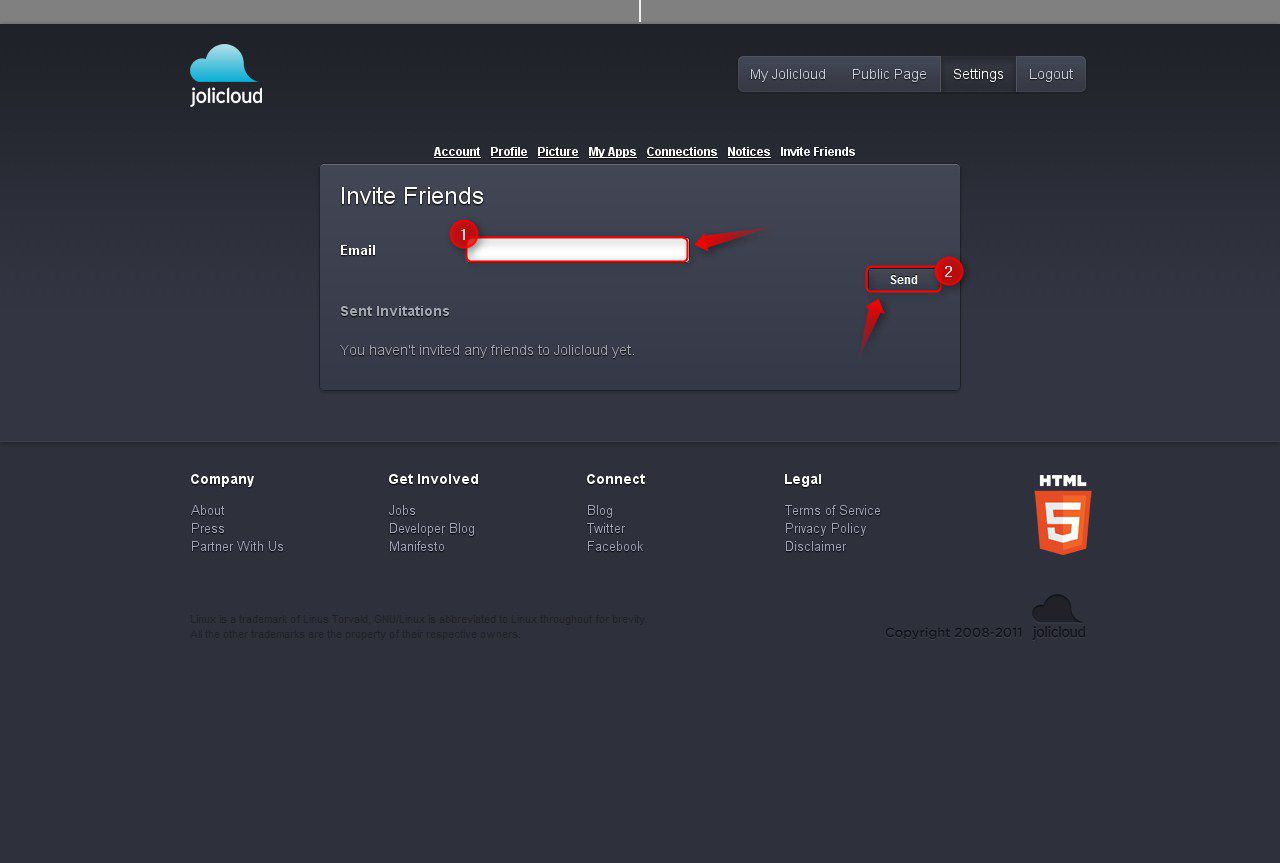Go to the My Apps tab
The height and width of the screenshot is (863, 1280).
tap(612, 152)
